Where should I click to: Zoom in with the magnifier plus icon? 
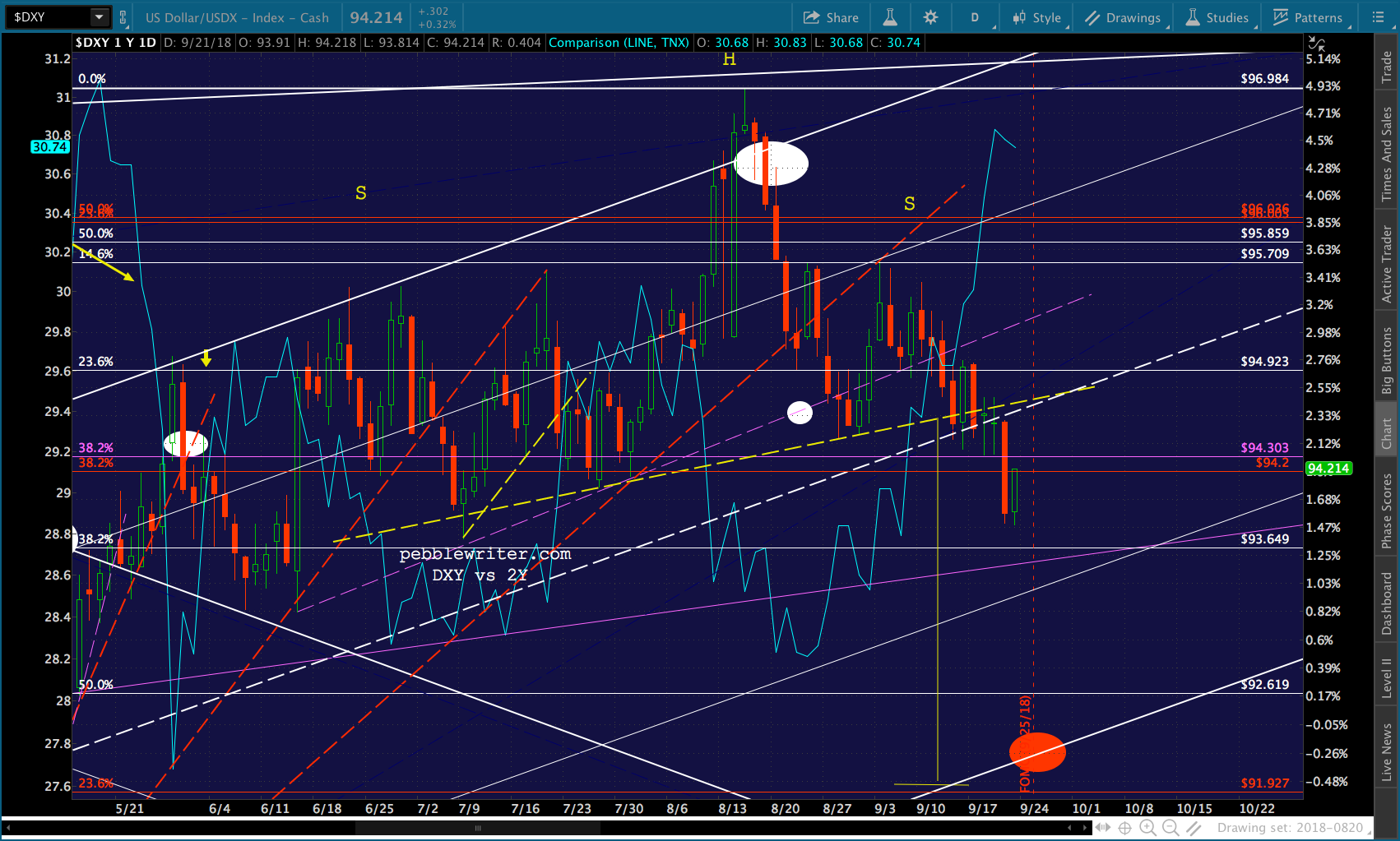pos(1147,828)
